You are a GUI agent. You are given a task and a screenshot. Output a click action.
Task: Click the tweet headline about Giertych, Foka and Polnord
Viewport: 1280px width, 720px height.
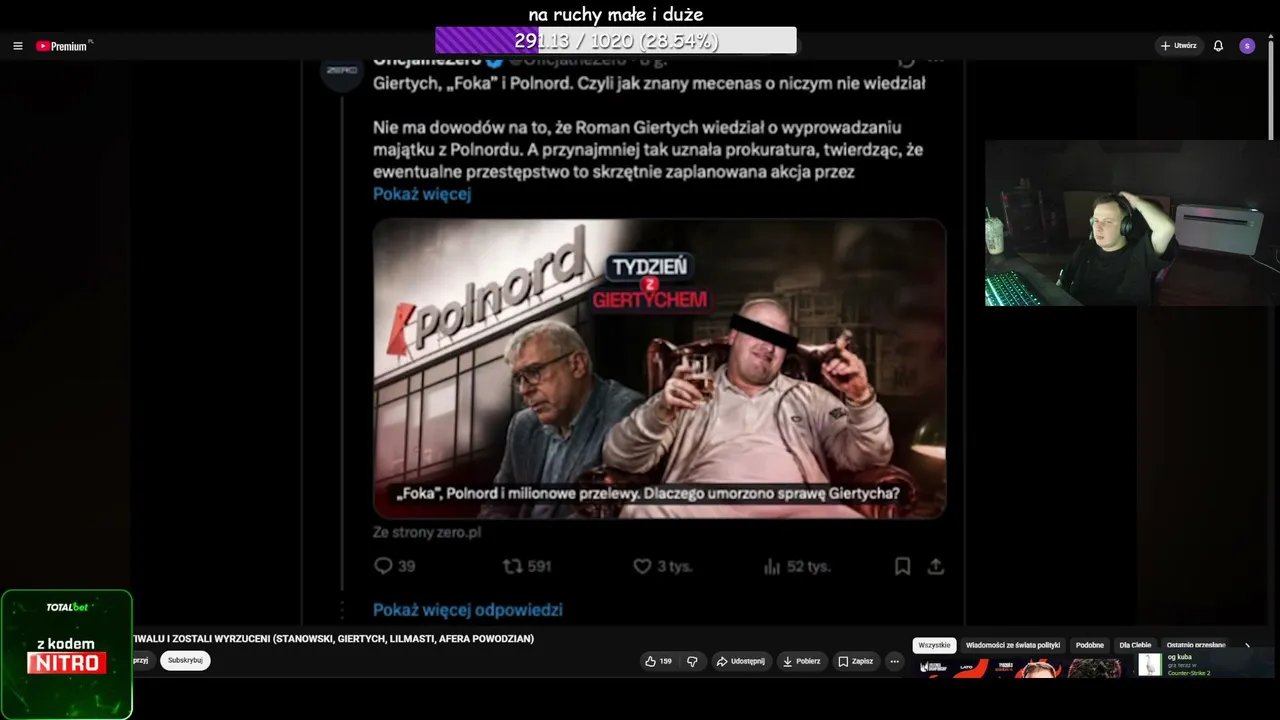pos(649,84)
